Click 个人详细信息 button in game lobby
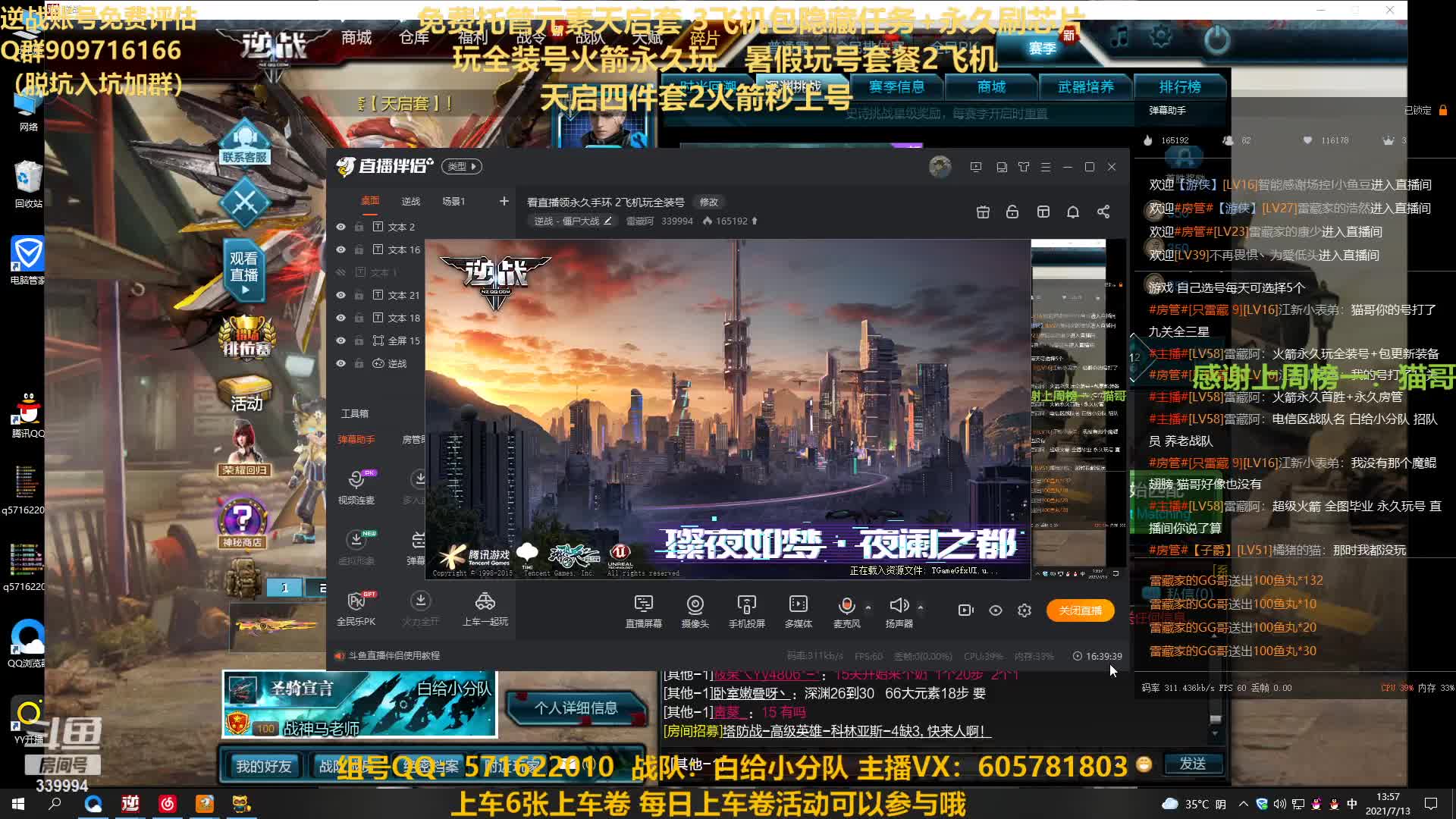1456x819 pixels. pos(576,708)
